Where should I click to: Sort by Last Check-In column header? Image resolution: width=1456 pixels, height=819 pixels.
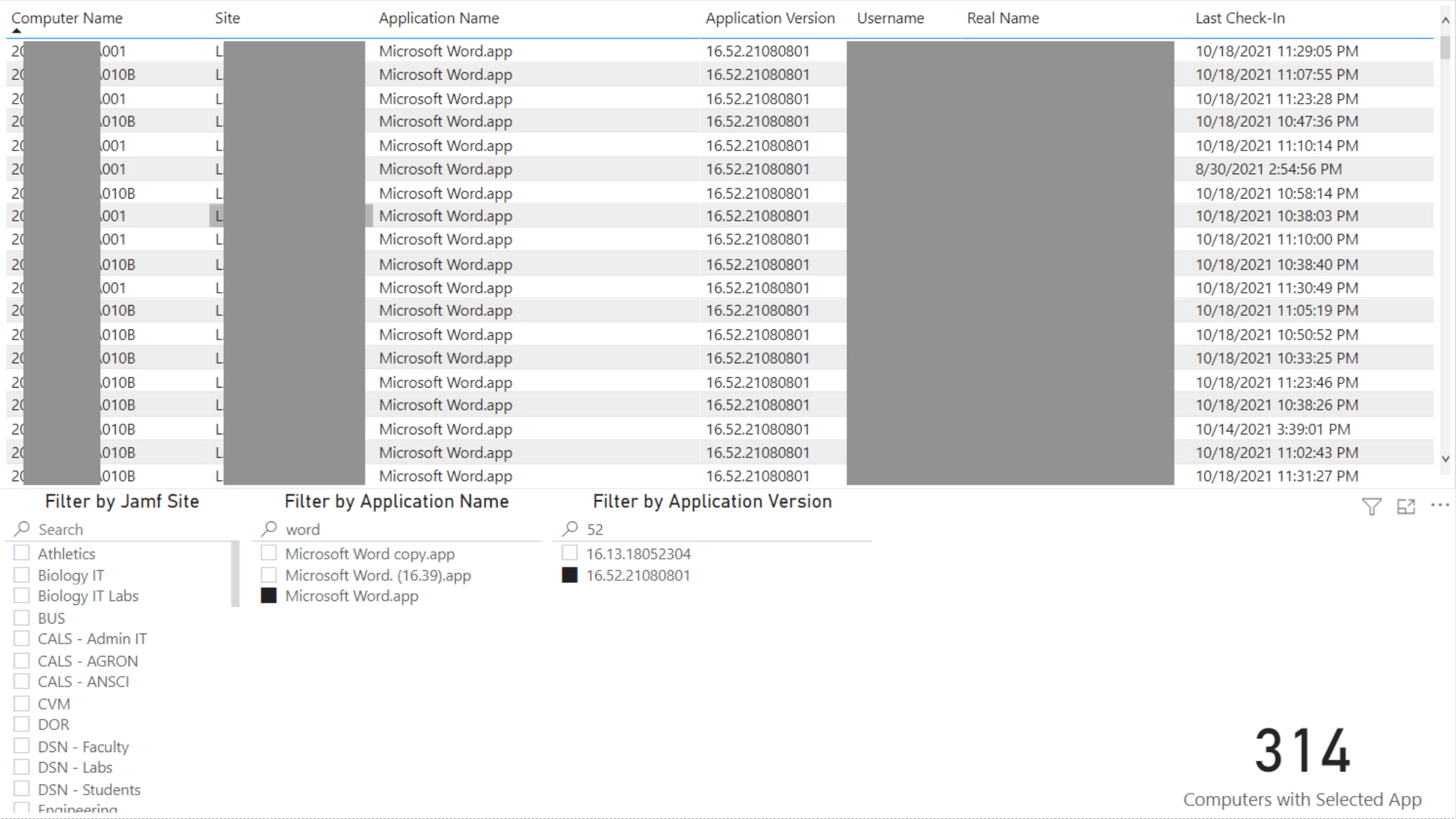(x=1240, y=18)
